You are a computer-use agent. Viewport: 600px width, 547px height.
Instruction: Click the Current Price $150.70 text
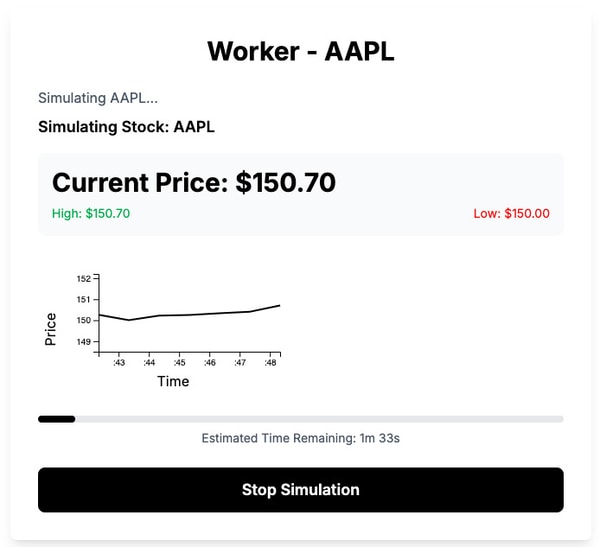pos(194,182)
